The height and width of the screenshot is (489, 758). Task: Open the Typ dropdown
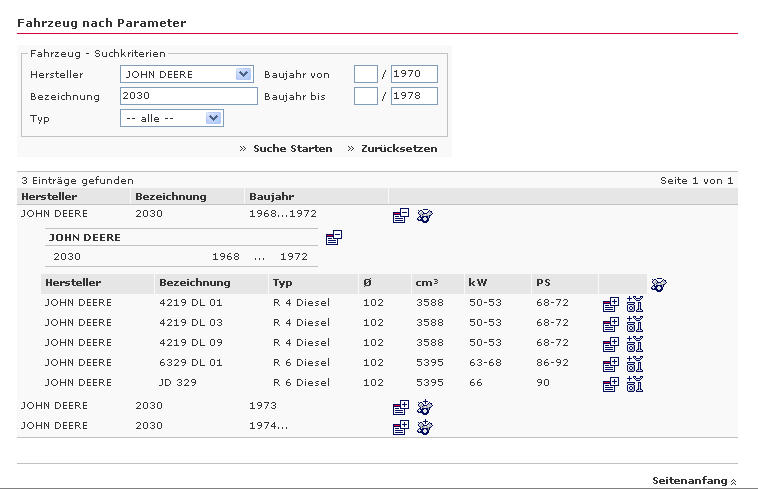tap(213, 118)
